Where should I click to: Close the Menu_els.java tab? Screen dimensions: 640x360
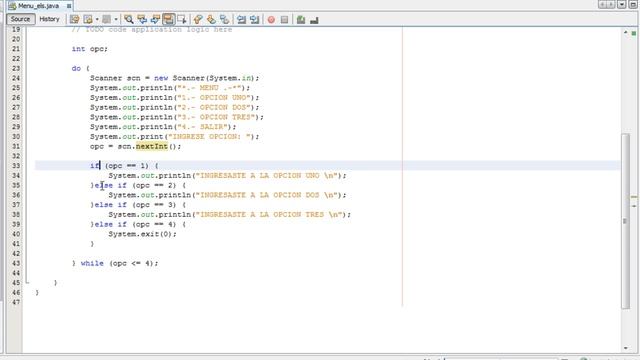pos(69,6)
